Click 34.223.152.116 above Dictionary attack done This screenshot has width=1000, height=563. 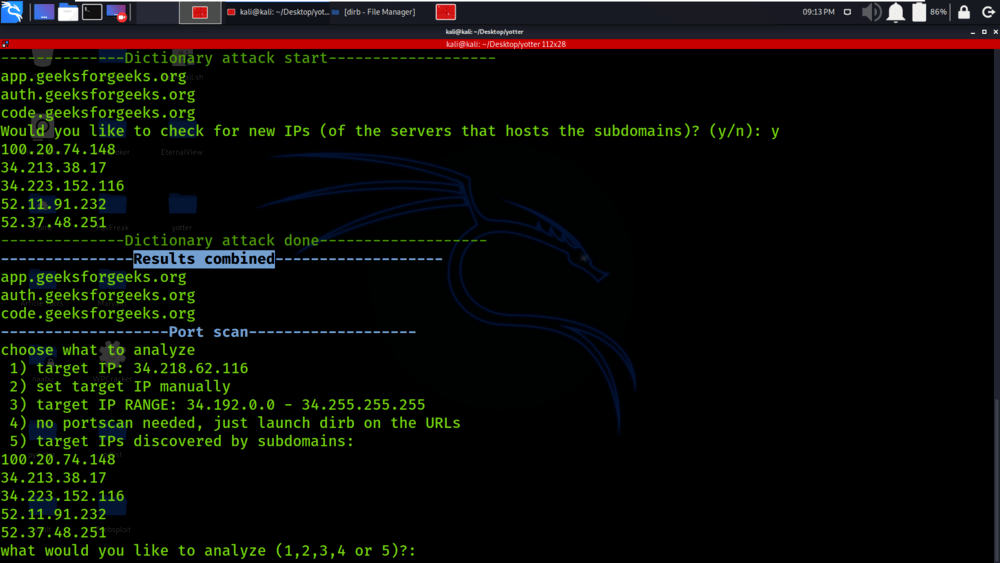(x=62, y=186)
